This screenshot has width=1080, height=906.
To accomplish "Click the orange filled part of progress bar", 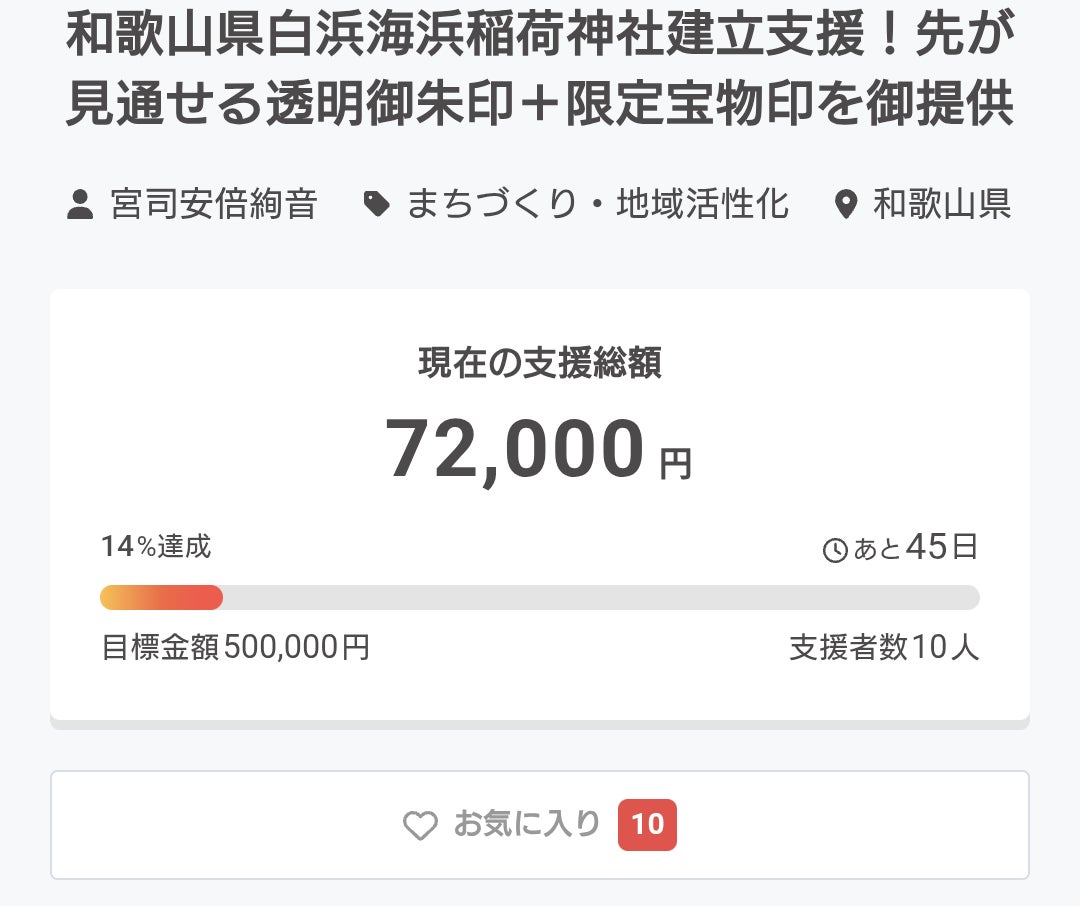I will [x=161, y=597].
